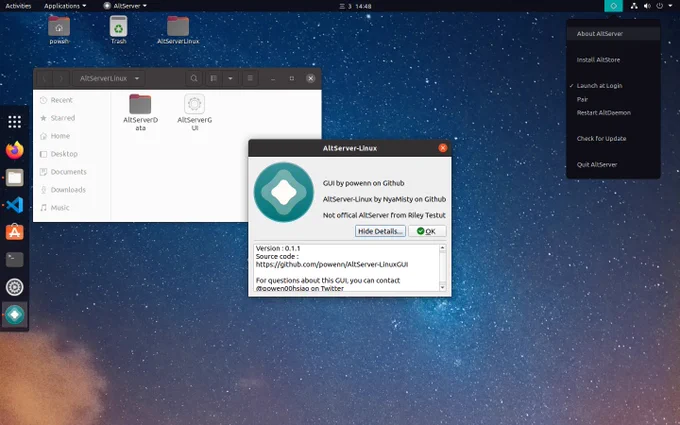Select the AltServerLinux desktop folder

click(178, 30)
